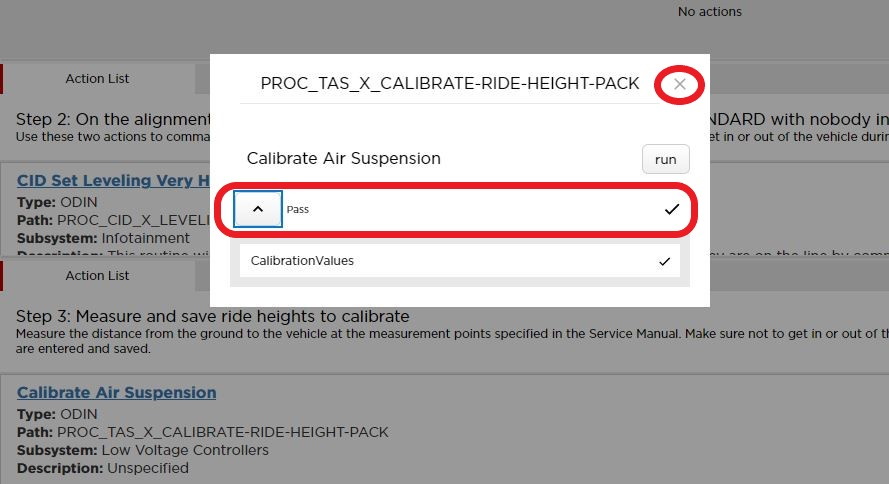Click the PROC_TAS_X_CALIBRATE-RIDE-HEIGHT-PACK dialog title
The height and width of the screenshot is (484, 889).
click(449, 84)
